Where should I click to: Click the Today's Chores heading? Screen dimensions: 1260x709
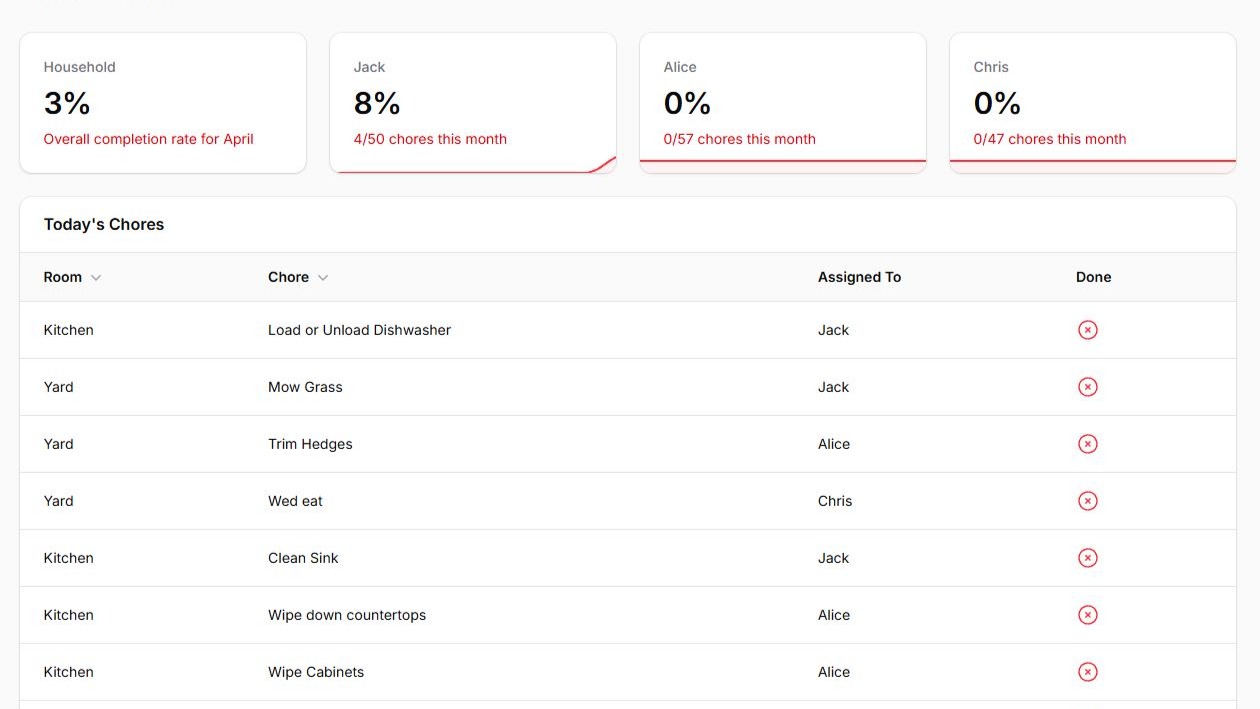[104, 224]
